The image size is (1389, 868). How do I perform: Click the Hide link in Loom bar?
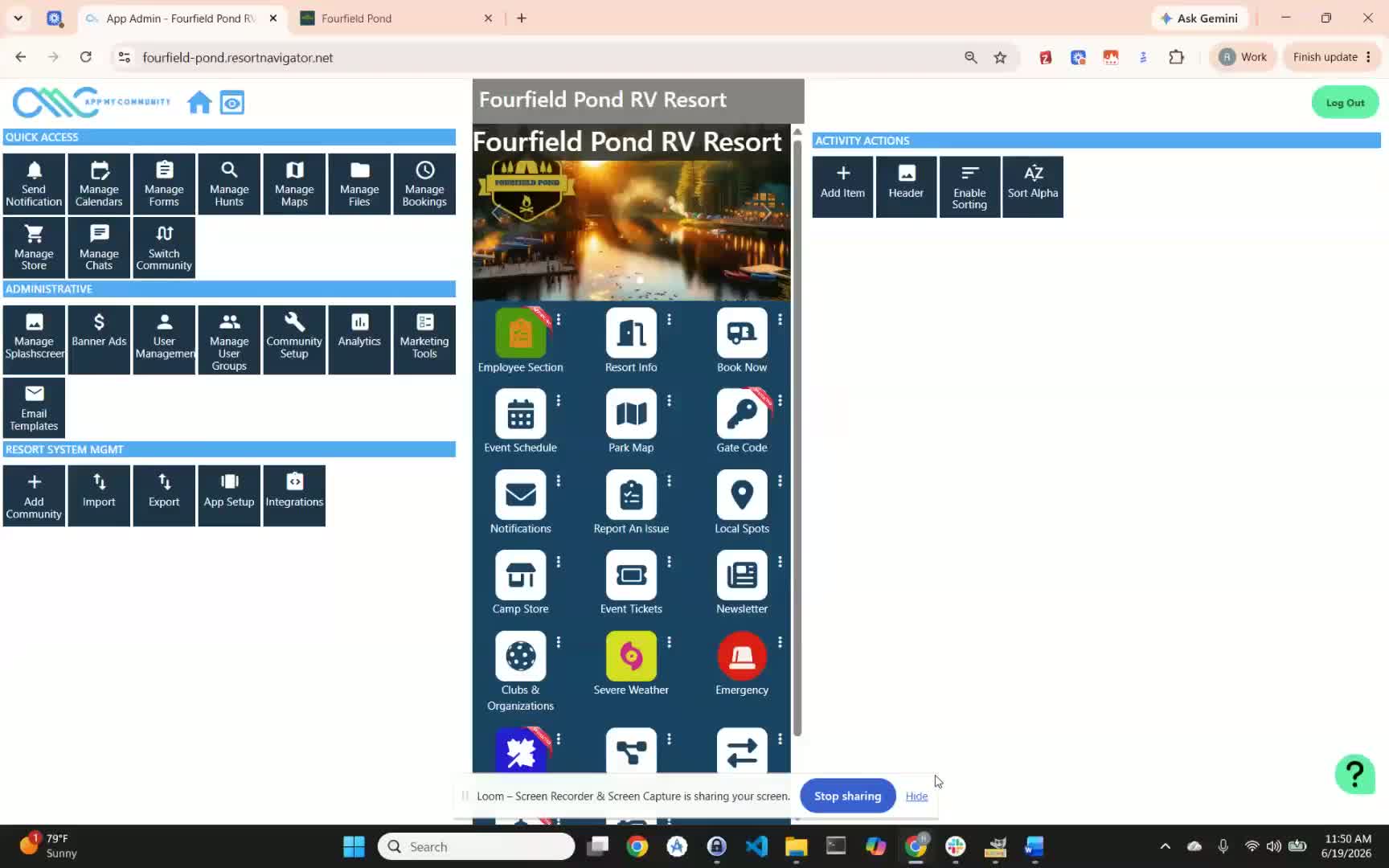916,796
